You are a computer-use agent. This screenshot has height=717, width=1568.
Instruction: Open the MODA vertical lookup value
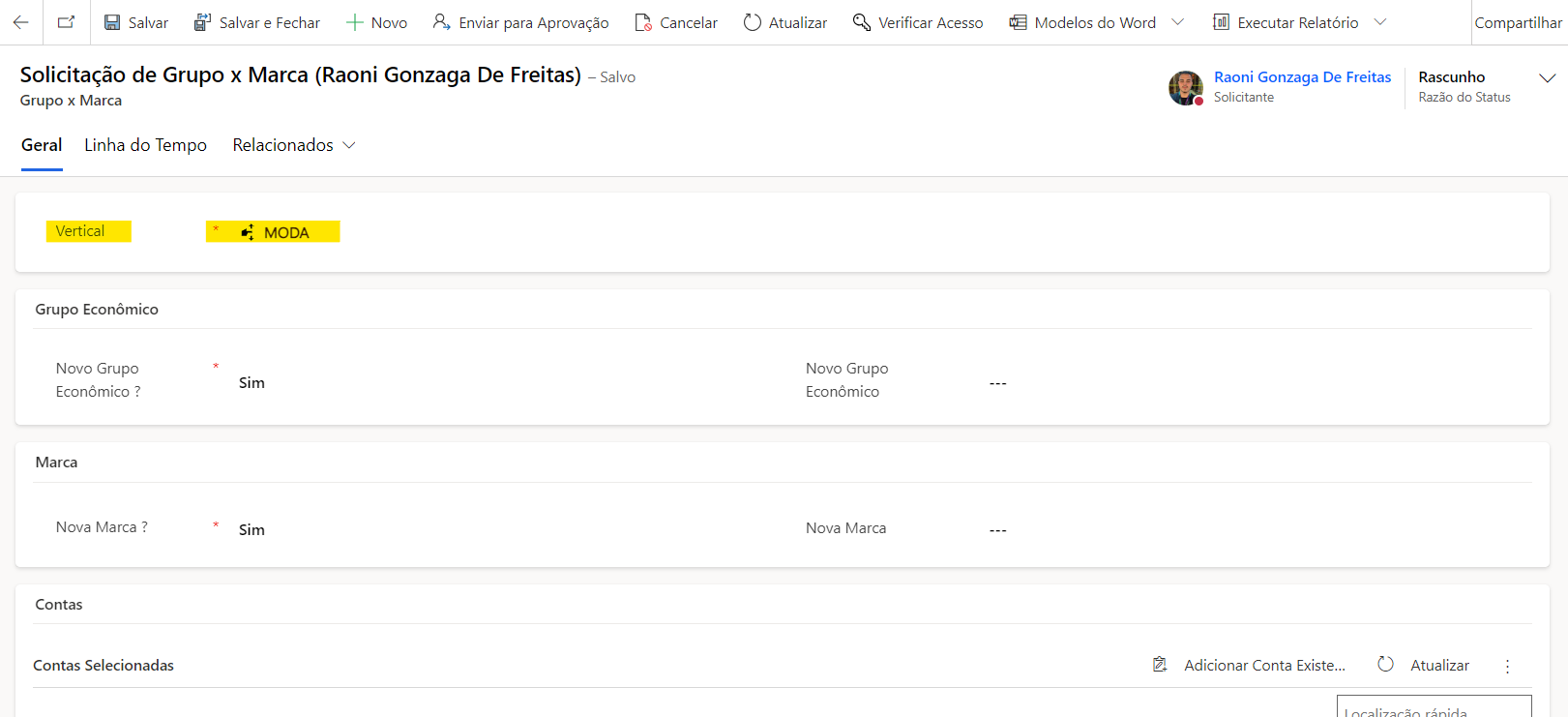[x=286, y=232]
